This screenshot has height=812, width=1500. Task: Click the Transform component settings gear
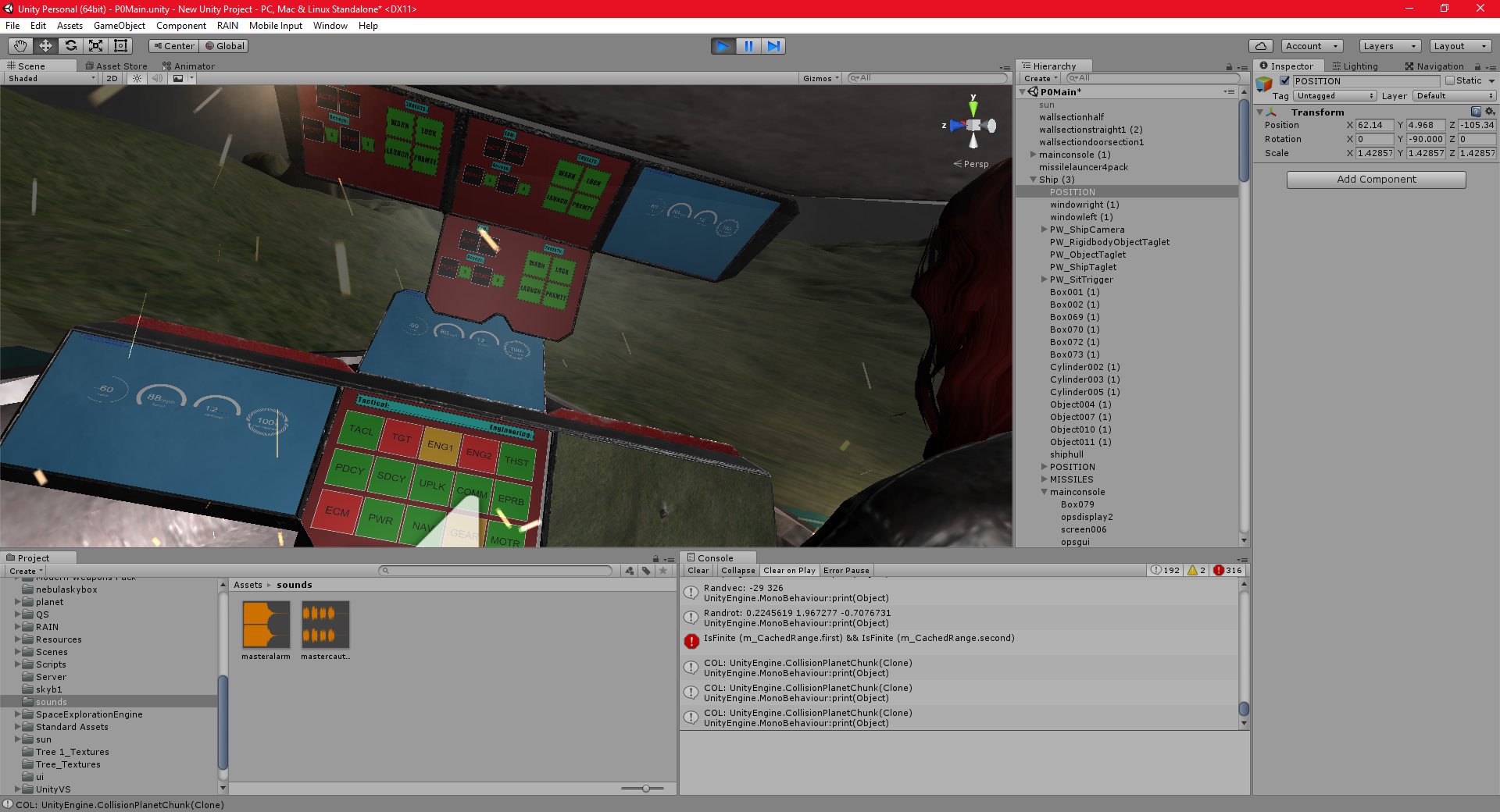[1491, 112]
